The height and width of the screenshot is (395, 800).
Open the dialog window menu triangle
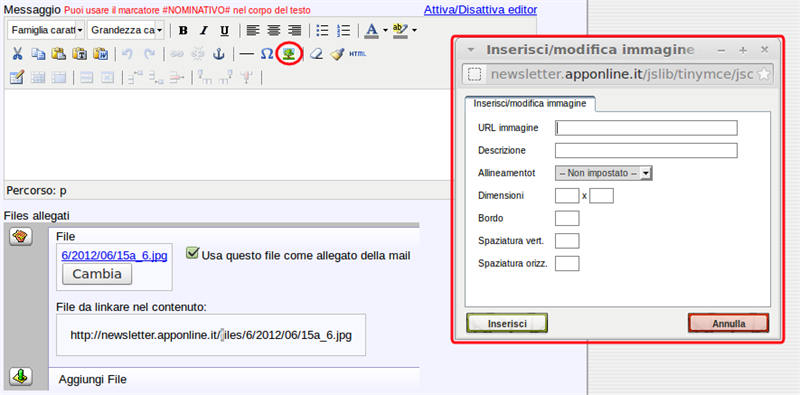tap(471, 50)
